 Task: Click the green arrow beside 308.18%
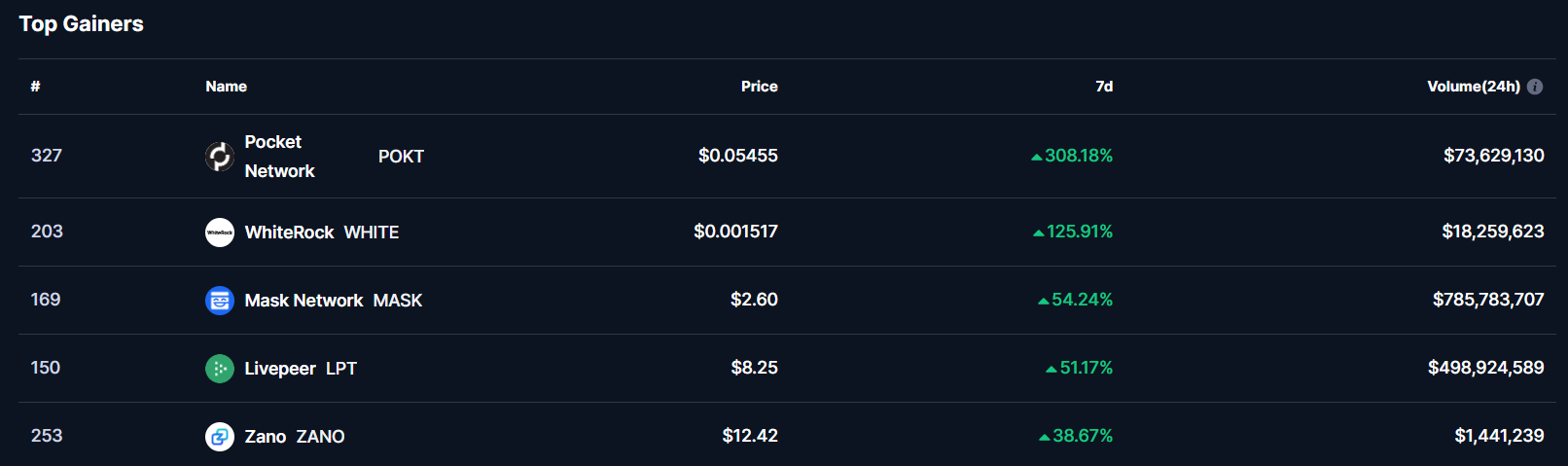1037,157
